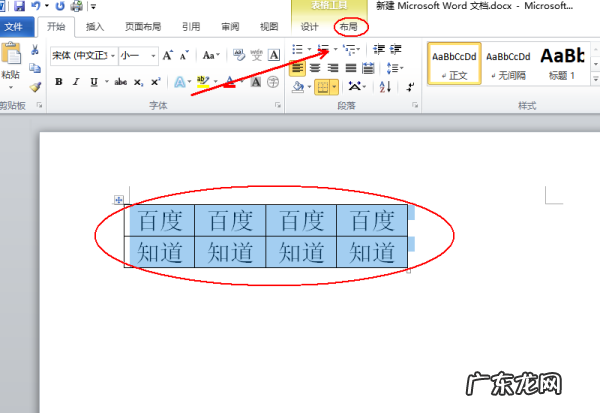Expand the underline style arrow
Viewport: 600px width, 413px height.
(107, 82)
